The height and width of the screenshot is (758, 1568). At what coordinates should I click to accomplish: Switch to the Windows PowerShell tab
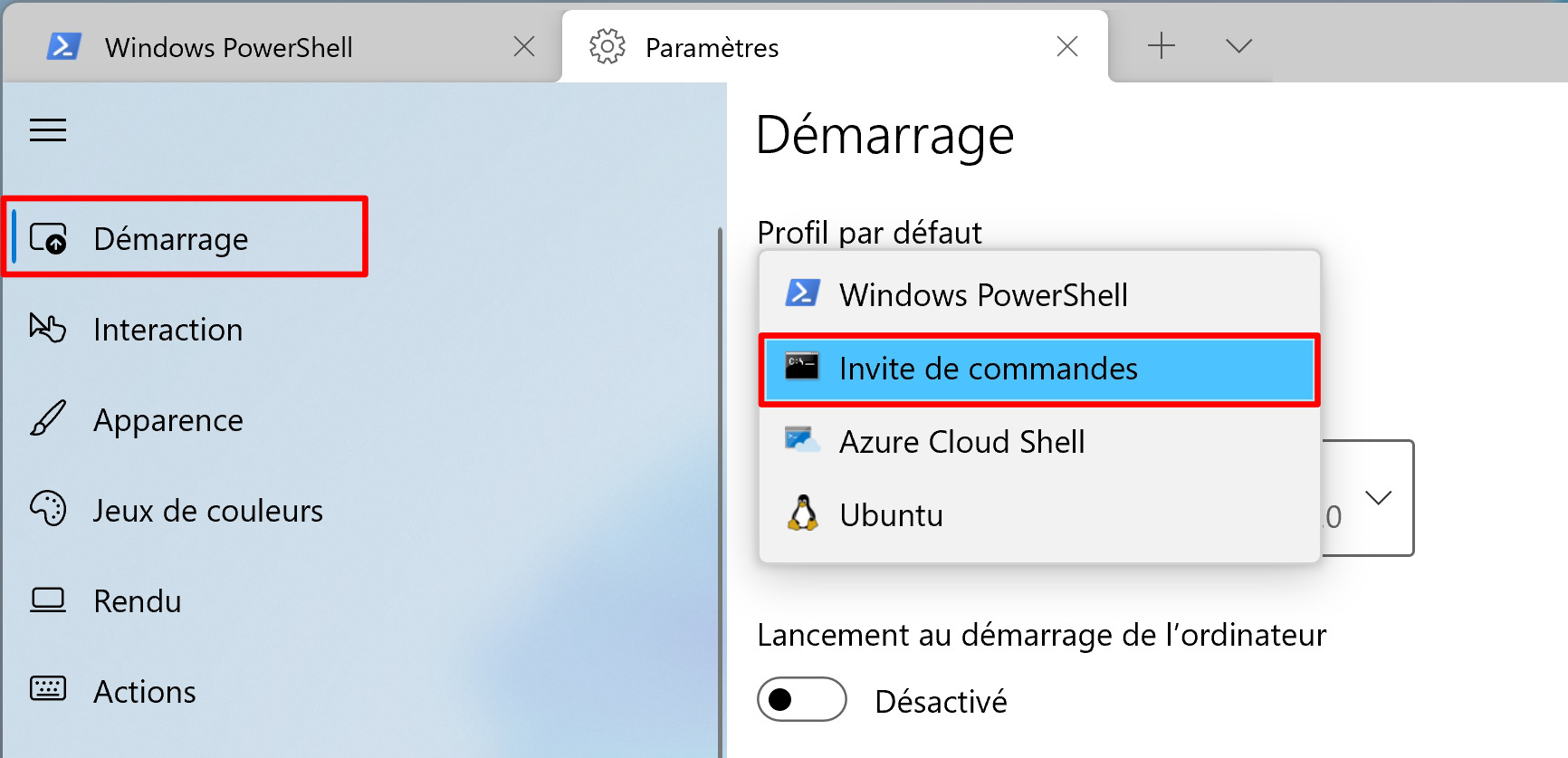point(229,47)
